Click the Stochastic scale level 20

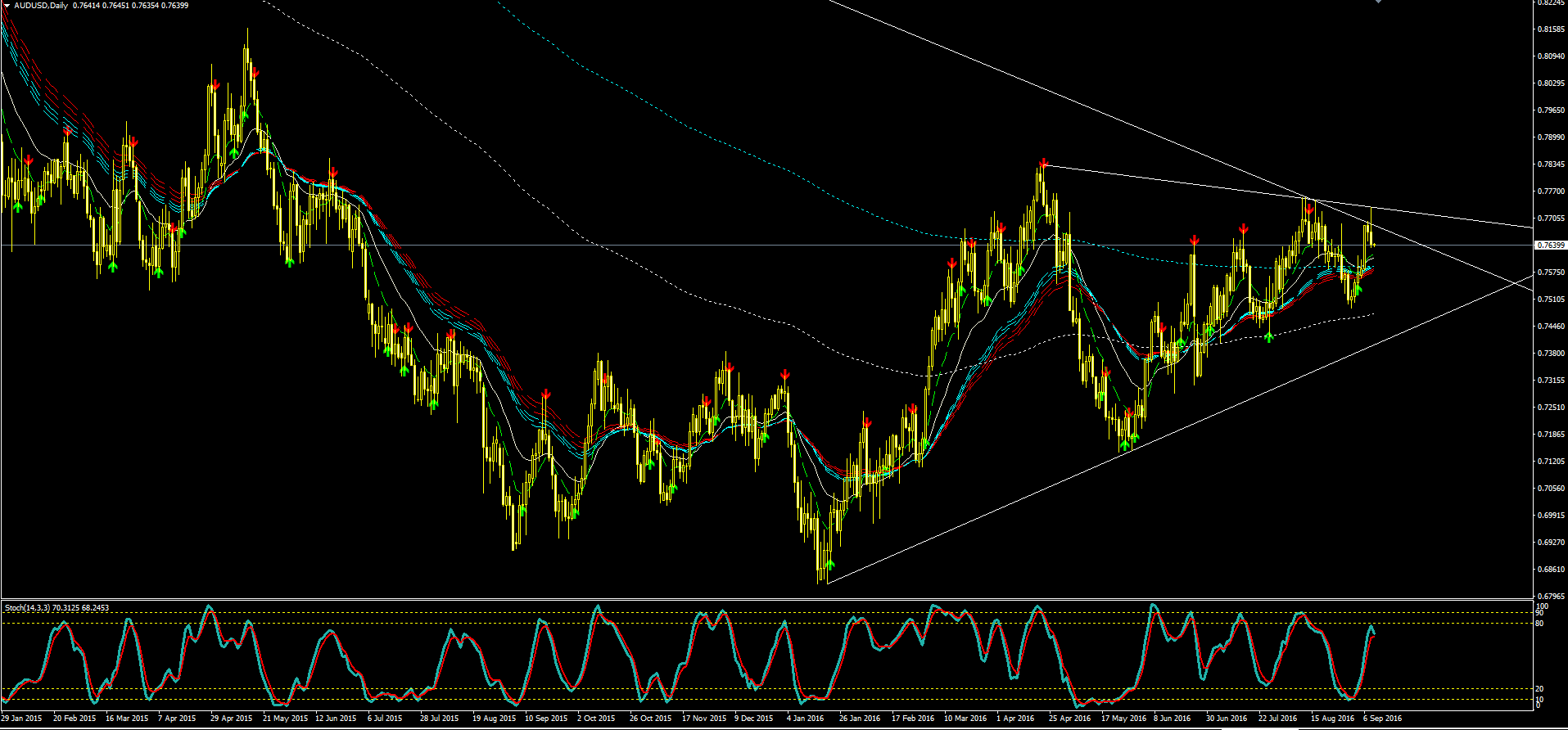click(1539, 689)
